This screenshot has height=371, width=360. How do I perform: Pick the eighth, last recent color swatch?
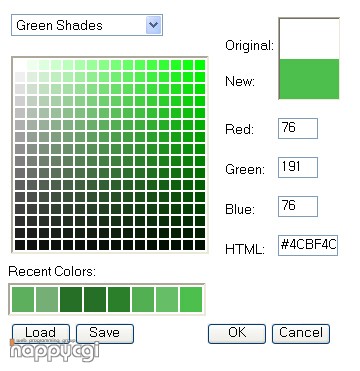191,299
